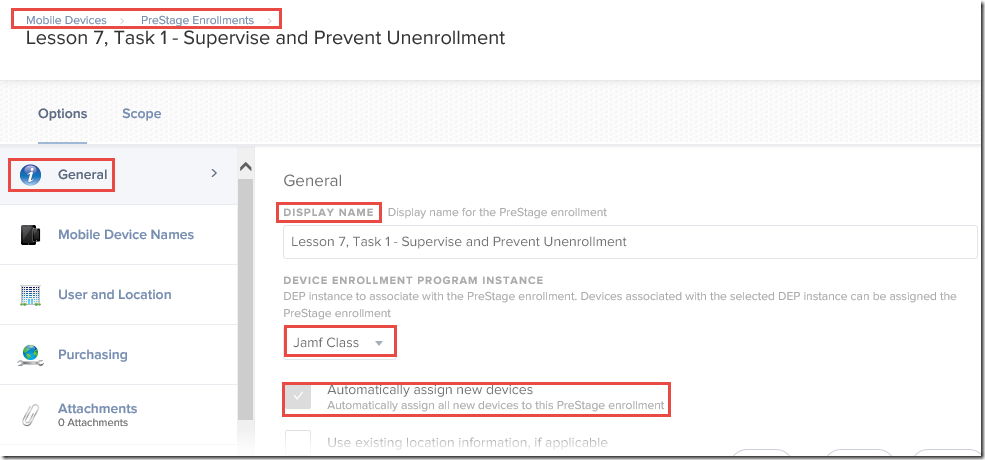985x460 pixels.
Task: Click sidebar scroll up arrow
Action: point(246,167)
